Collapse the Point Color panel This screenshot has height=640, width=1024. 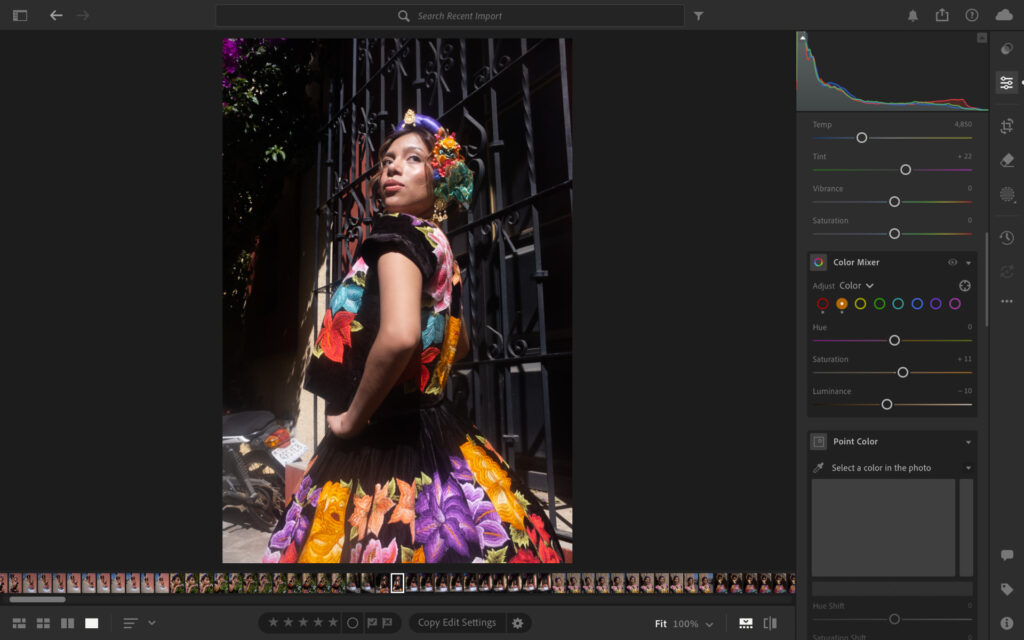[x=968, y=442]
